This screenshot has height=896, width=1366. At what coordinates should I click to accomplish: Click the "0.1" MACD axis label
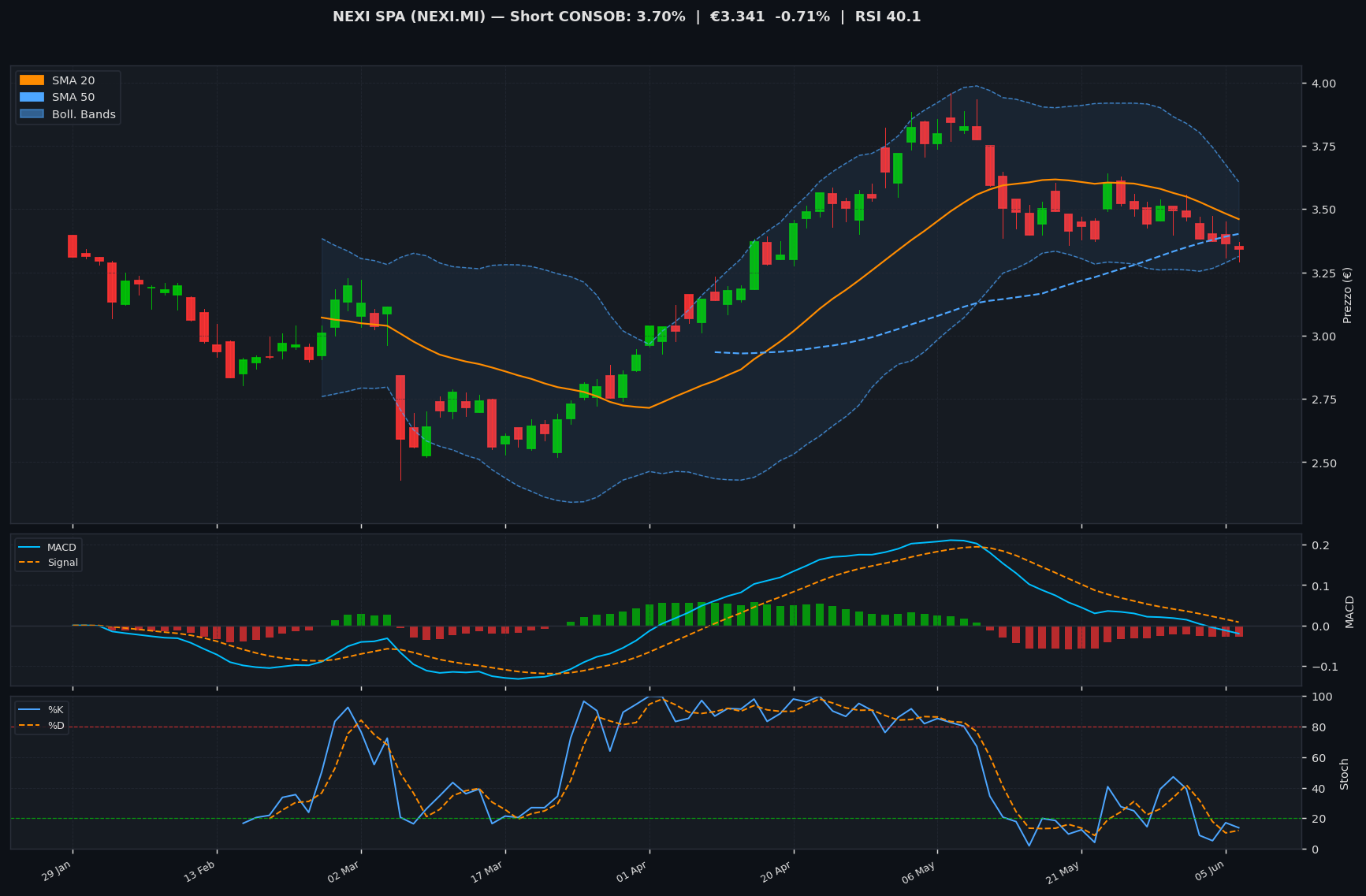1319,586
